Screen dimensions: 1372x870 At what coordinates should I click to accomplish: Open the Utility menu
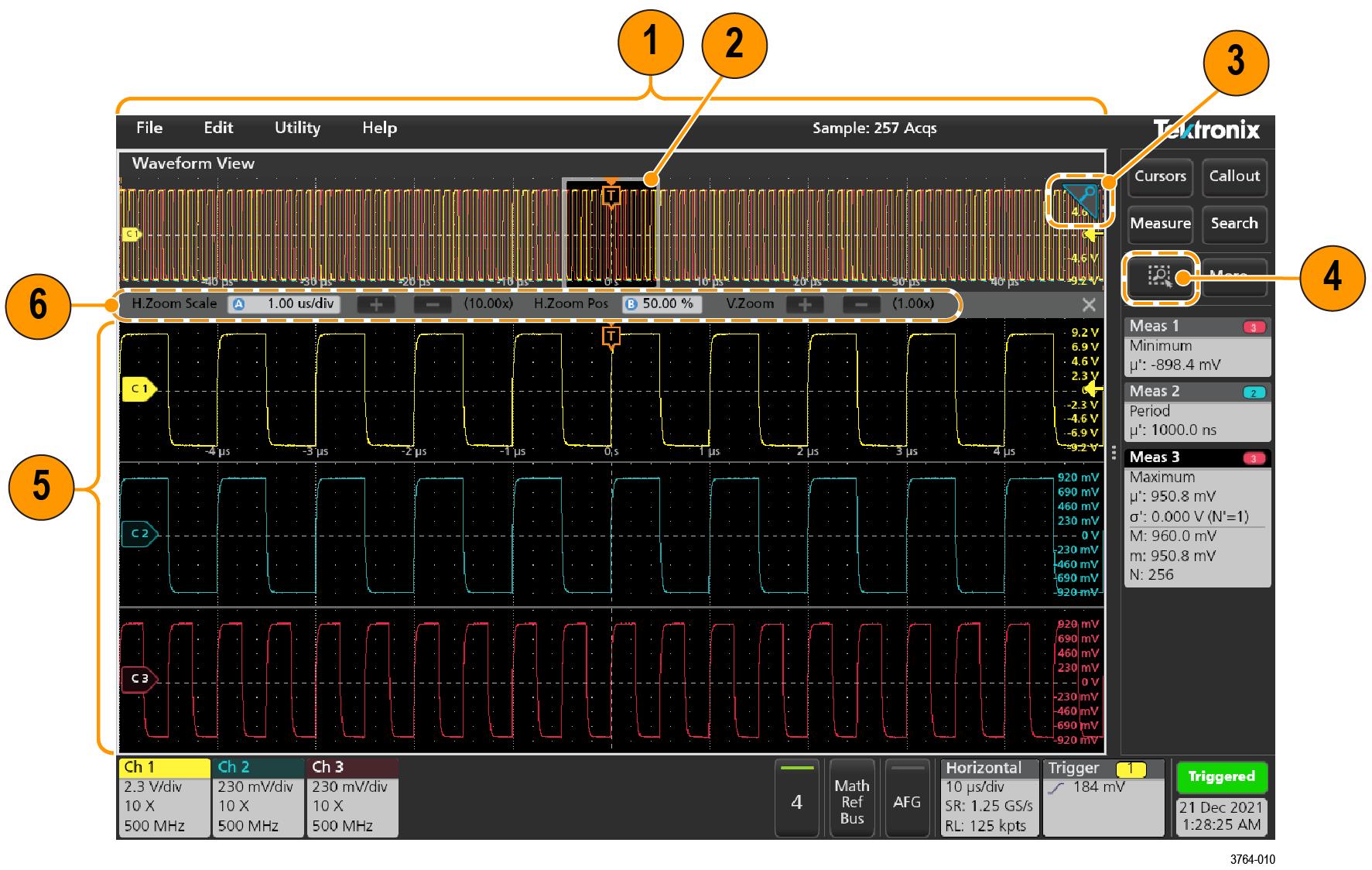pyautogui.click(x=297, y=128)
